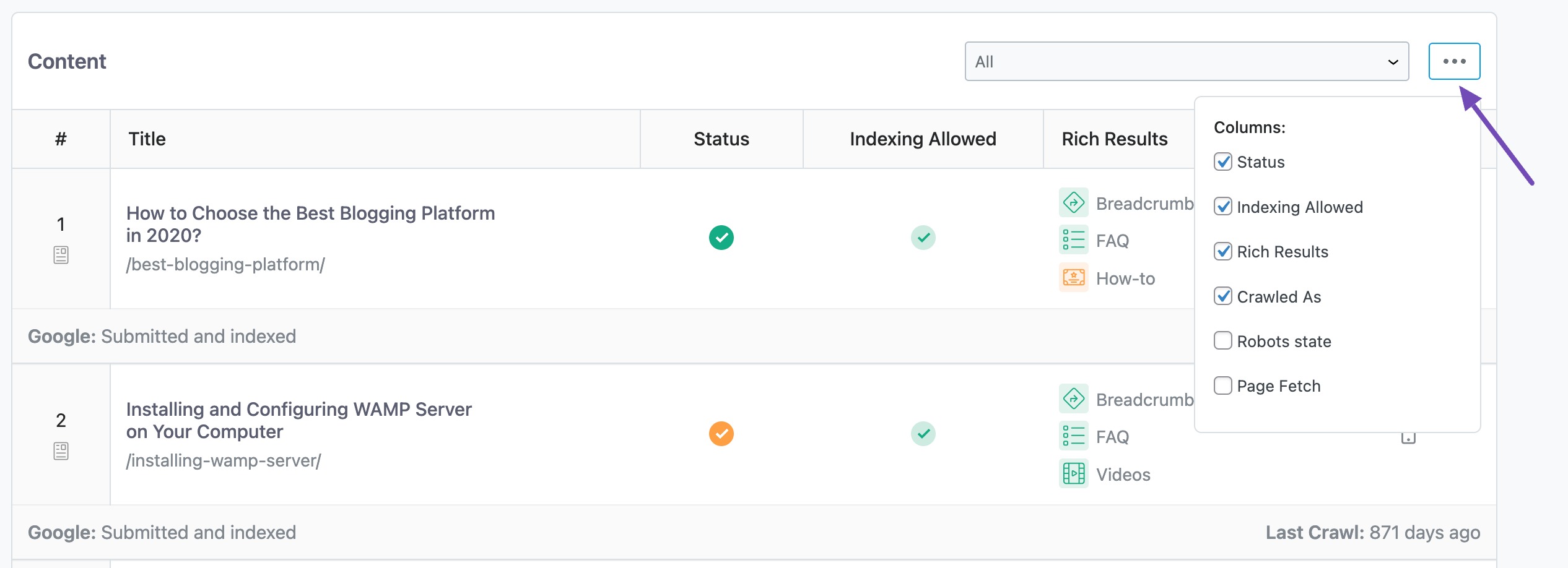Open 'Installing and Configuring WAMP Server' post
Image resolution: width=1568 pixels, height=568 pixels.
(299, 421)
